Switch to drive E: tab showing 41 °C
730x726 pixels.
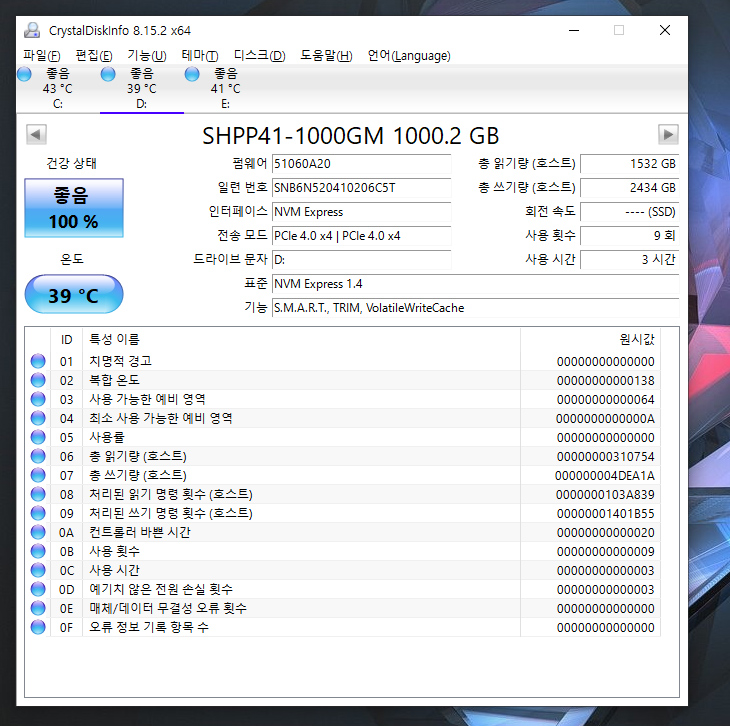pos(225,88)
